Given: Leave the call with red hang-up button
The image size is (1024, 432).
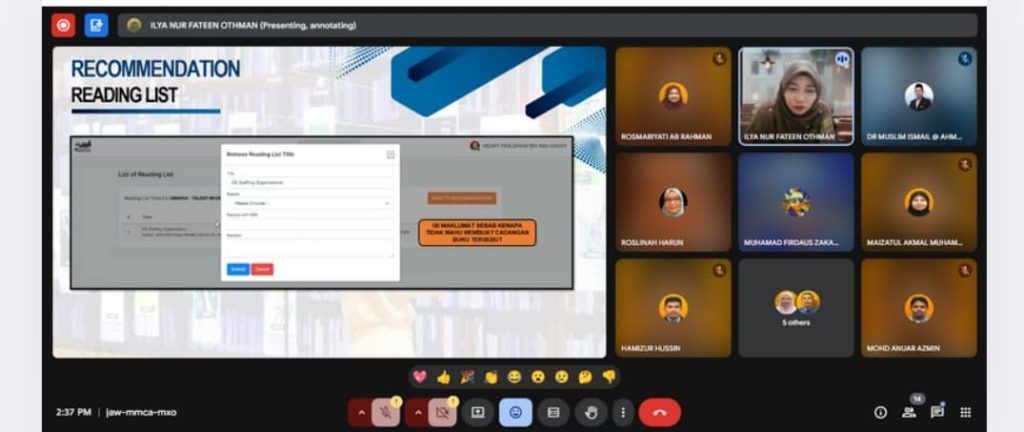Looking at the screenshot, I should click(660, 412).
